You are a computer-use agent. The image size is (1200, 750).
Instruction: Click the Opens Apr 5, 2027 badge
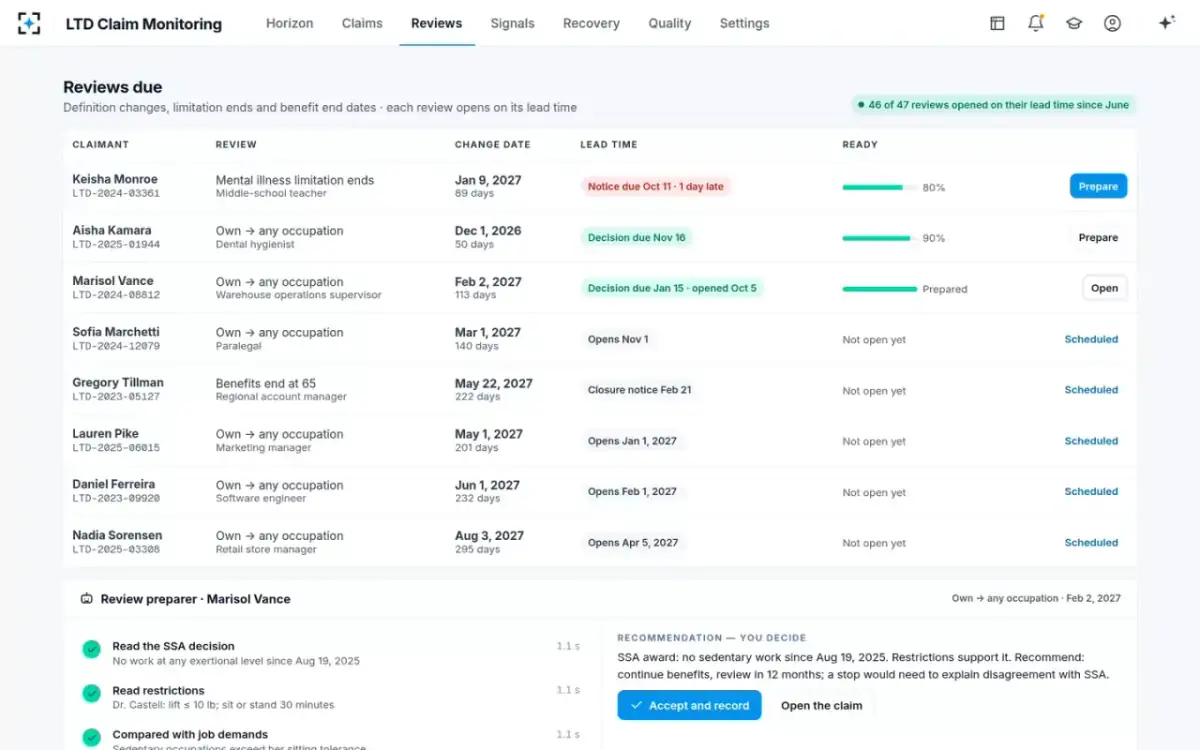[633, 543]
